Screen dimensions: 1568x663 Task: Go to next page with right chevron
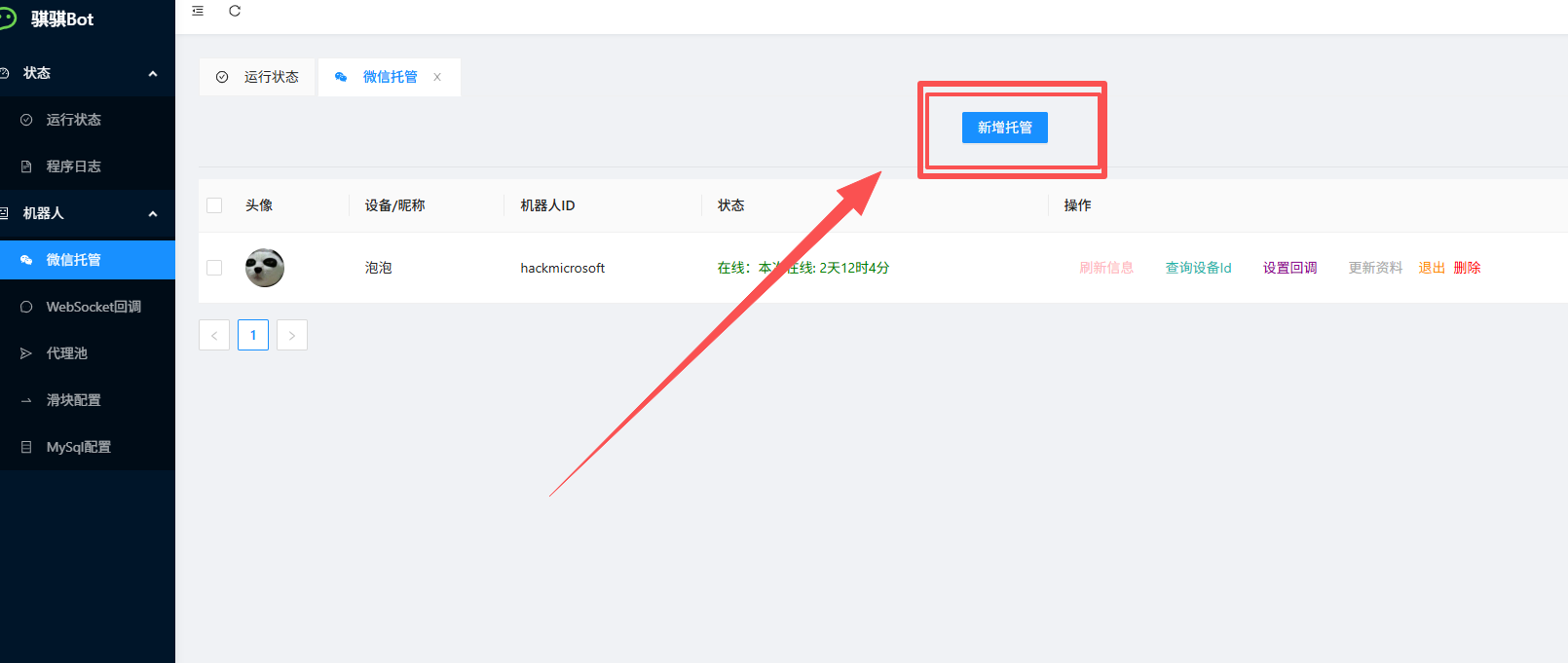coord(292,335)
